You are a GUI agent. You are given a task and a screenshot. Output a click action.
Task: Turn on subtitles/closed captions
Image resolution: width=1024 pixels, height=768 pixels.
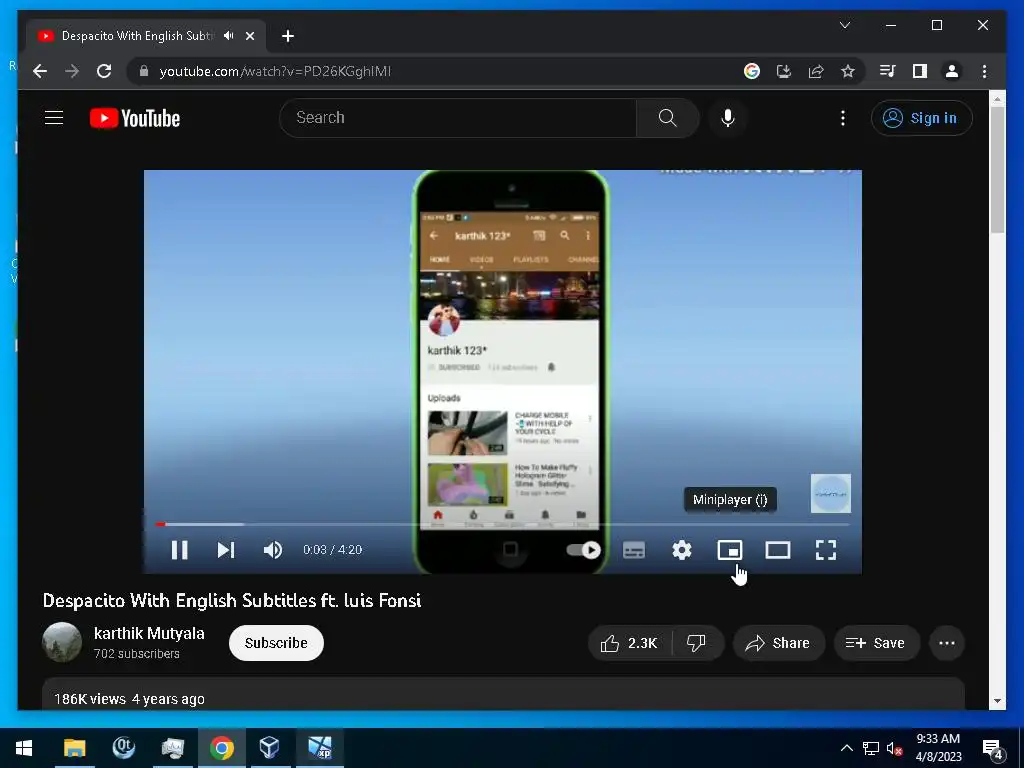click(x=633, y=550)
